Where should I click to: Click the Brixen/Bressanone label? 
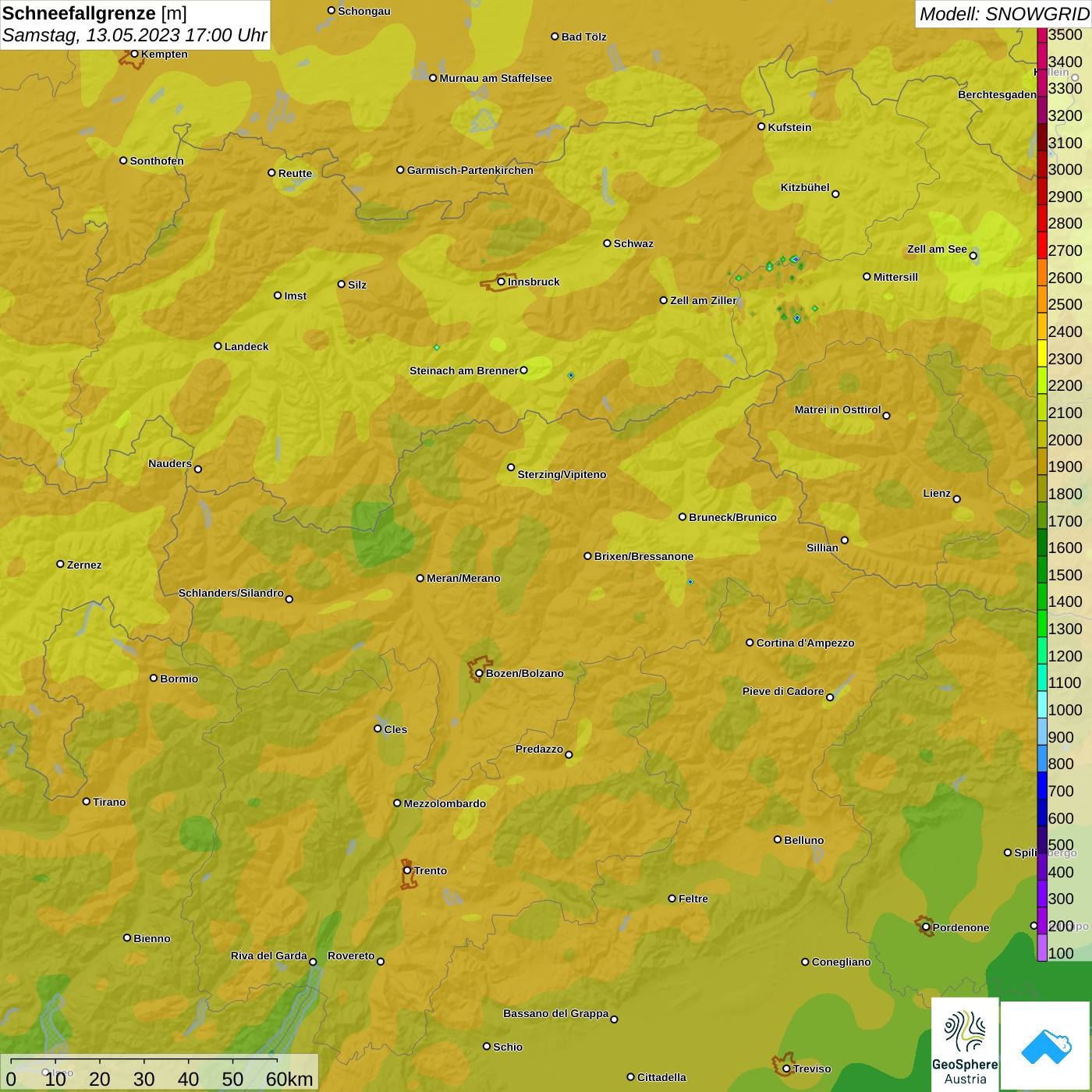pyautogui.click(x=643, y=556)
